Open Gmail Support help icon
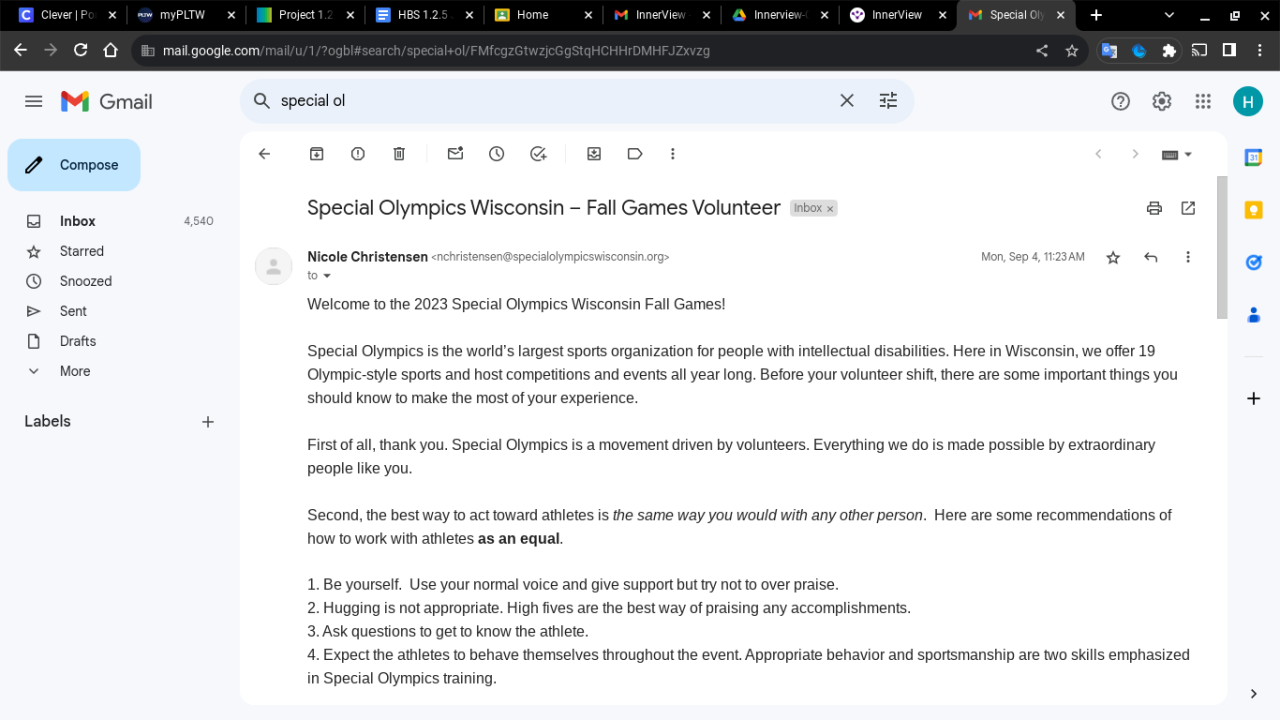Screen dimensions: 1280x720 (1121, 101)
